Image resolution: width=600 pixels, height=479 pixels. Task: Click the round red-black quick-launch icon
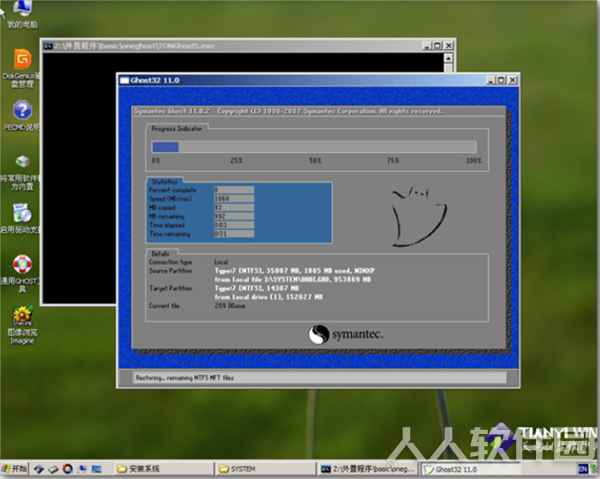(x=68, y=469)
